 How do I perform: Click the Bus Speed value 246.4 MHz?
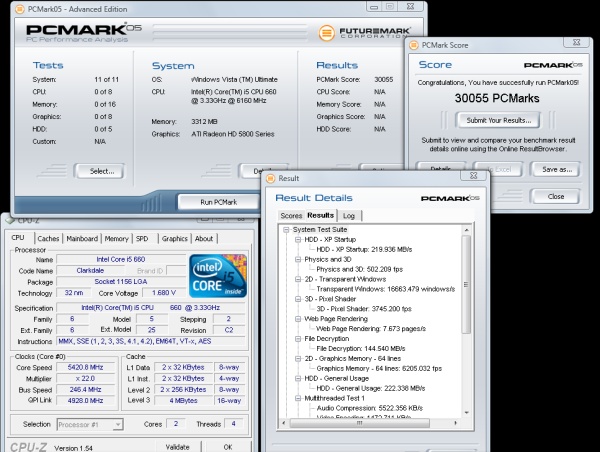85,390
